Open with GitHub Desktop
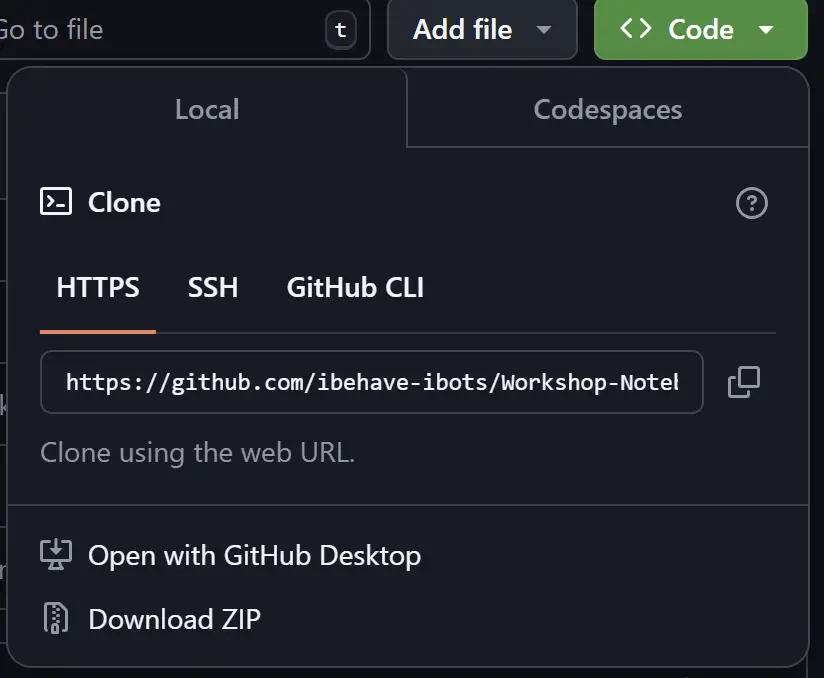Viewport: 824px width, 678px height. click(x=254, y=555)
